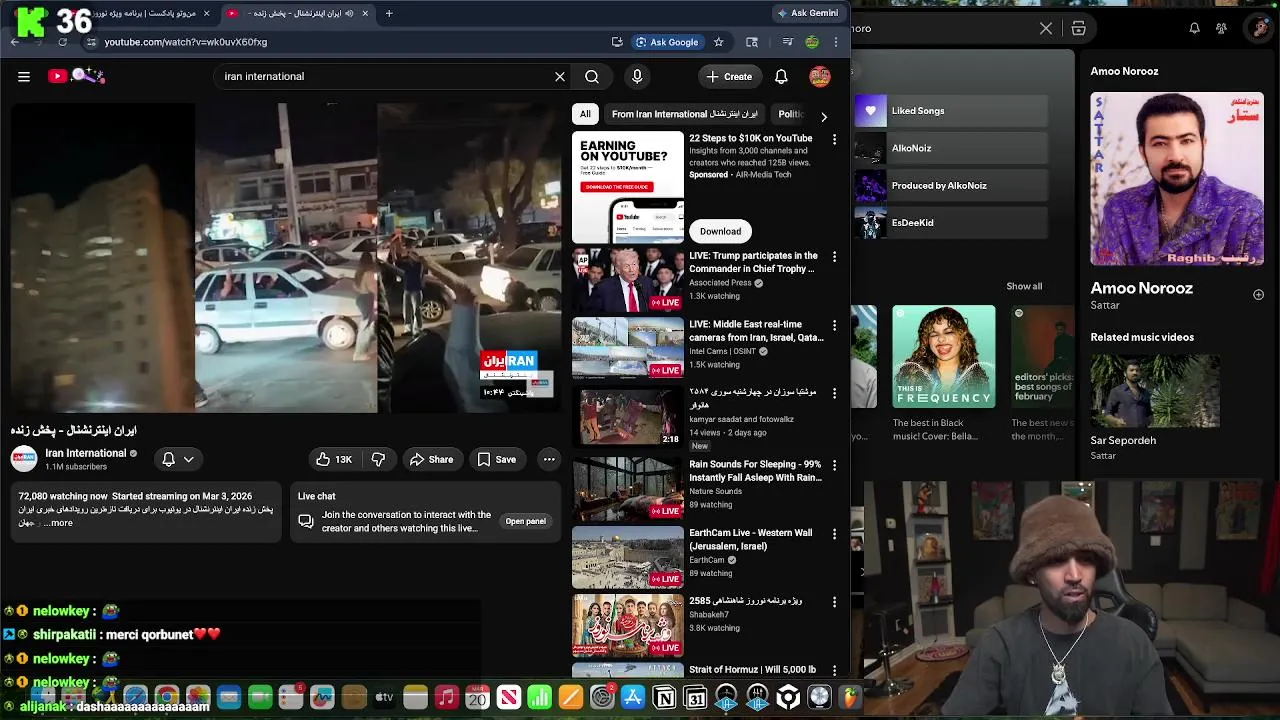Open the Chrome three-dot menu
This screenshot has height=720, width=1280.
click(x=836, y=42)
